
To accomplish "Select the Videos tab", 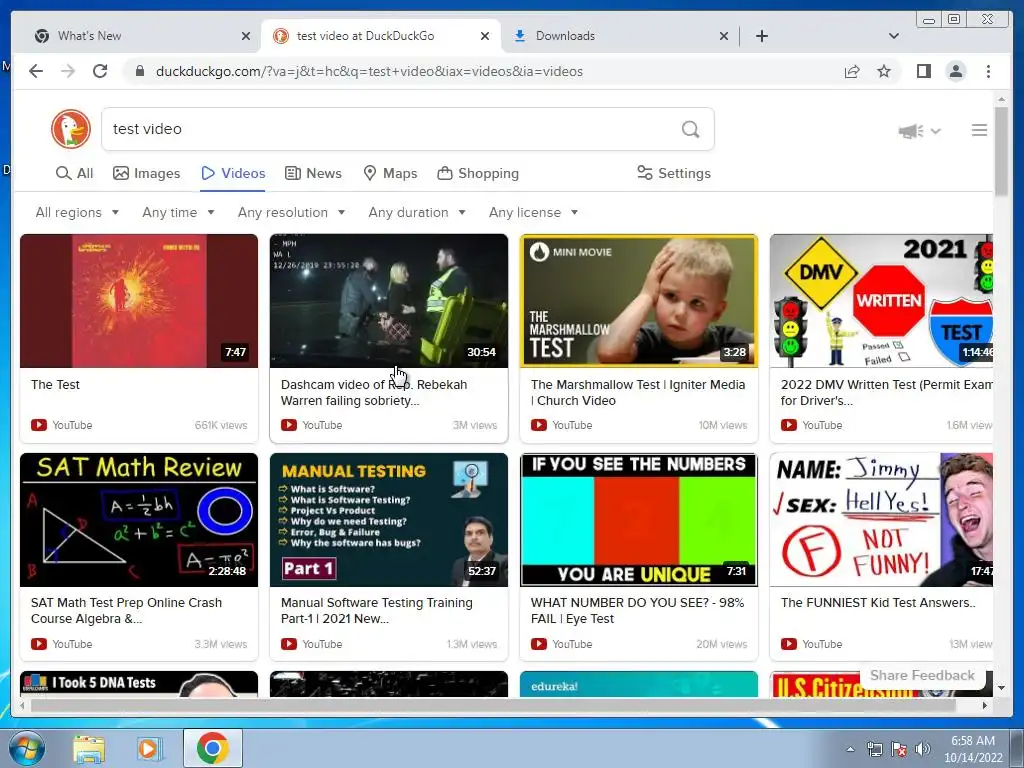I will pyautogui.click(x=233, y=173).
